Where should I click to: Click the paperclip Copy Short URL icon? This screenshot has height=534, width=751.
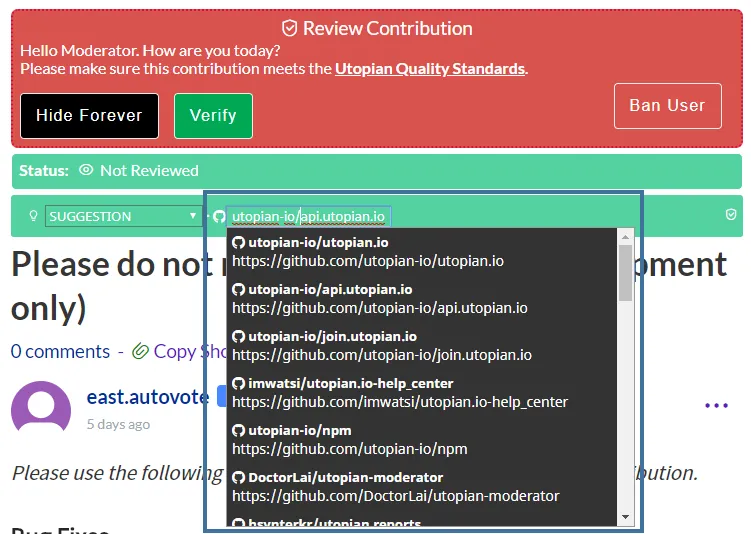click(140, 352)
